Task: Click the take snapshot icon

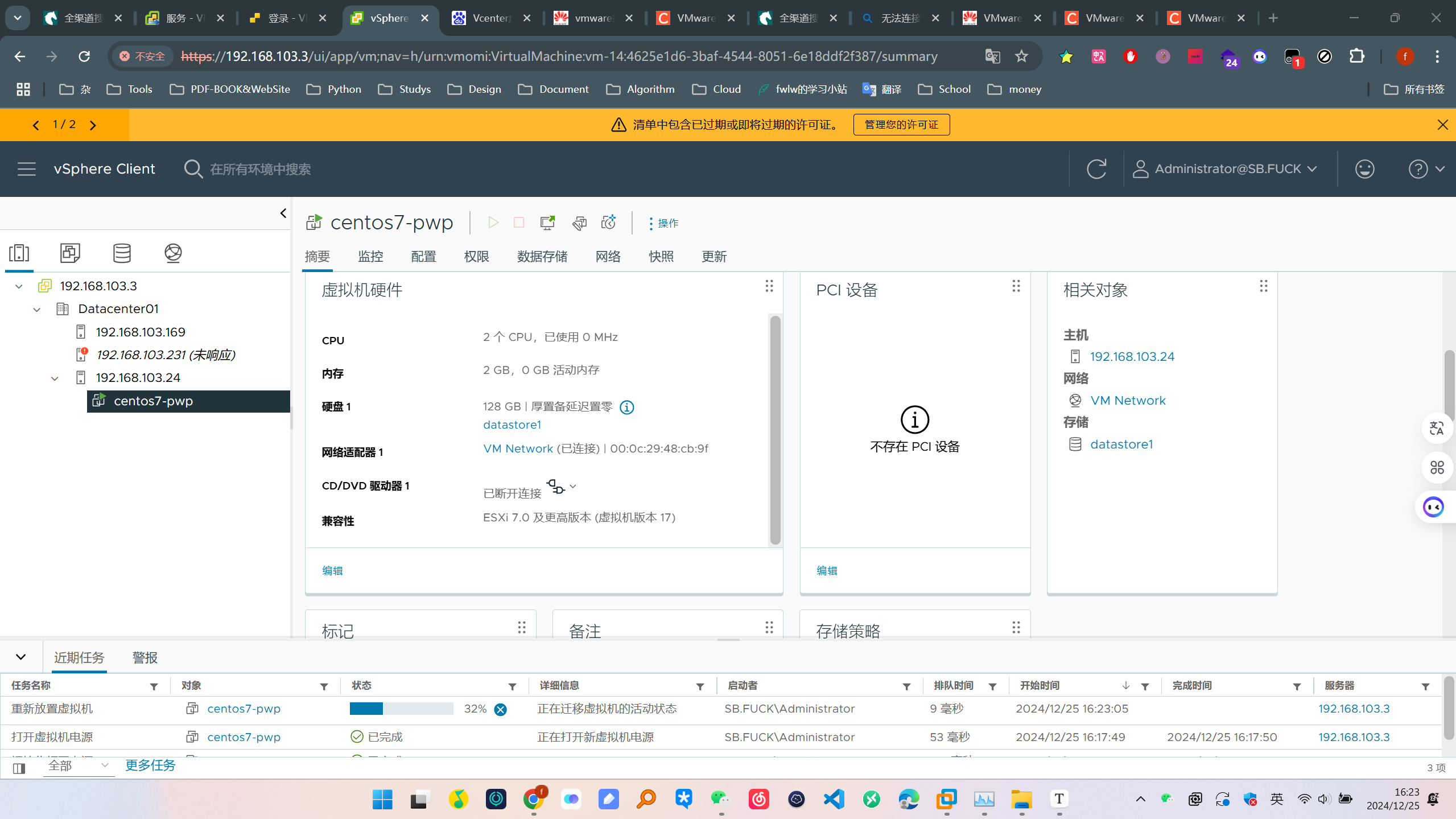Action: coord(608,223)
